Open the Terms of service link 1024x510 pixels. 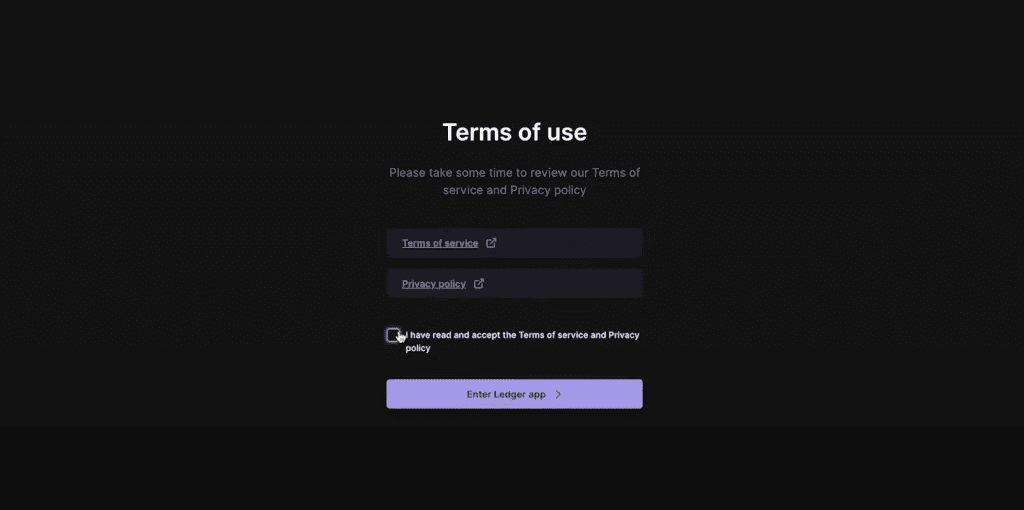440,243
